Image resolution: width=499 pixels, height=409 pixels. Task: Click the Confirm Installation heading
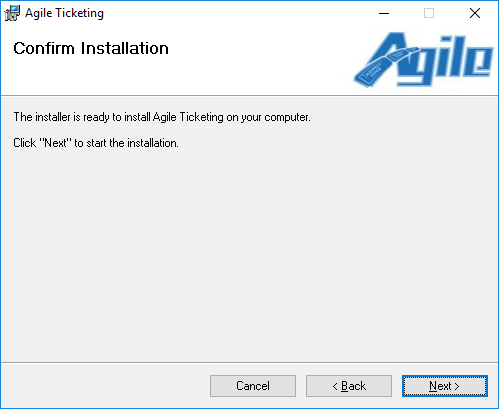click(91, 48)
